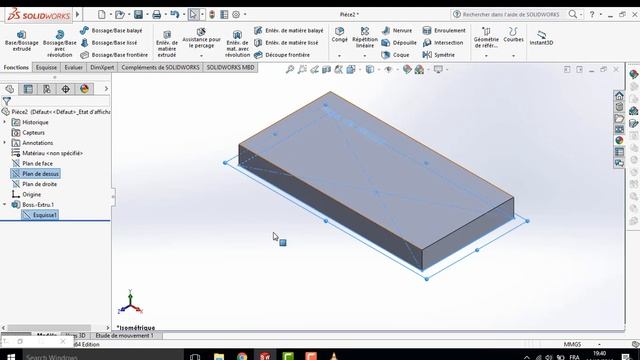
Task: Click the Print icon
Action: pos(156,15)
